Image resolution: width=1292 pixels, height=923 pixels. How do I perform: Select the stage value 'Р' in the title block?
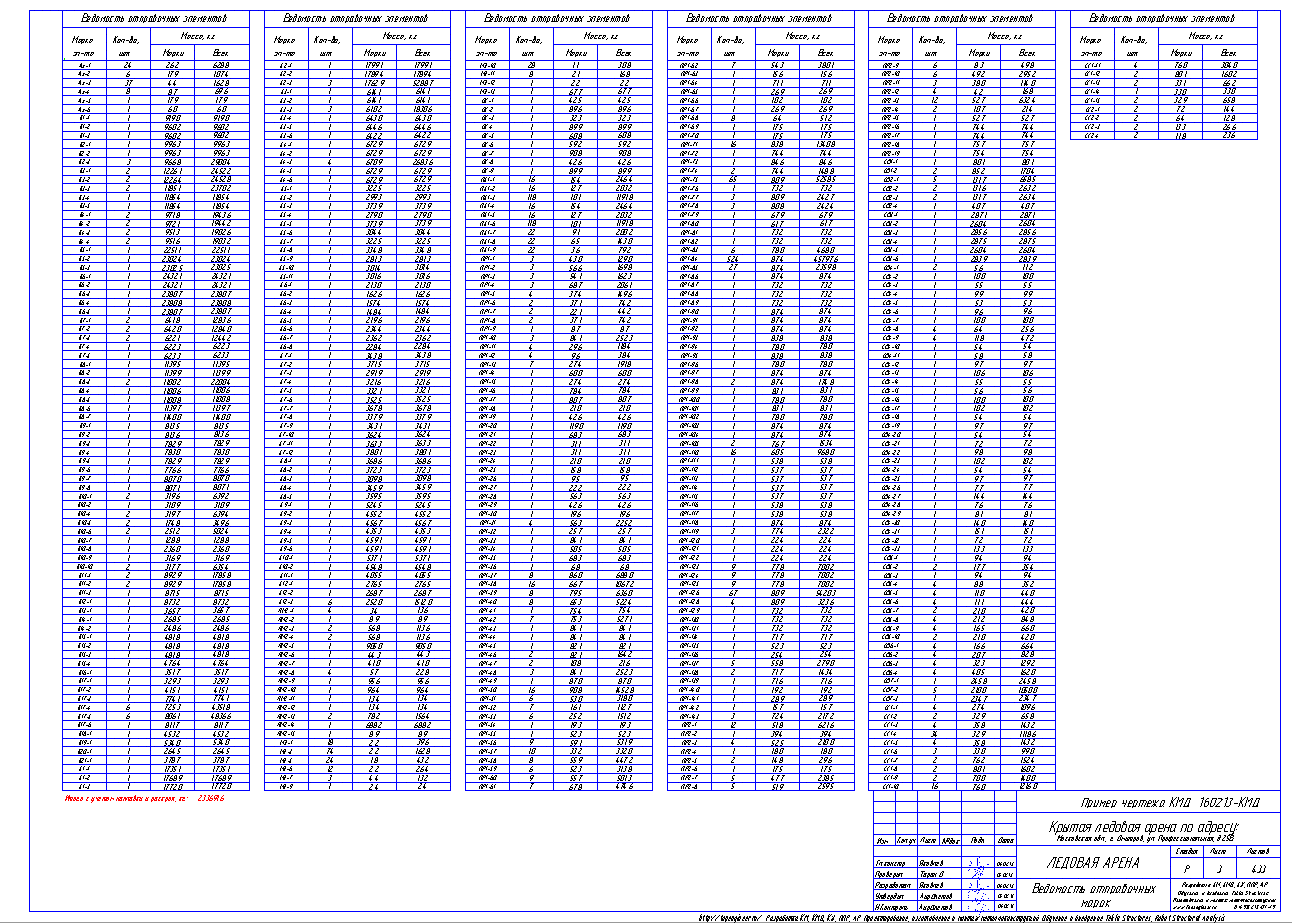pyautogui.click(x=1189, y=866)
